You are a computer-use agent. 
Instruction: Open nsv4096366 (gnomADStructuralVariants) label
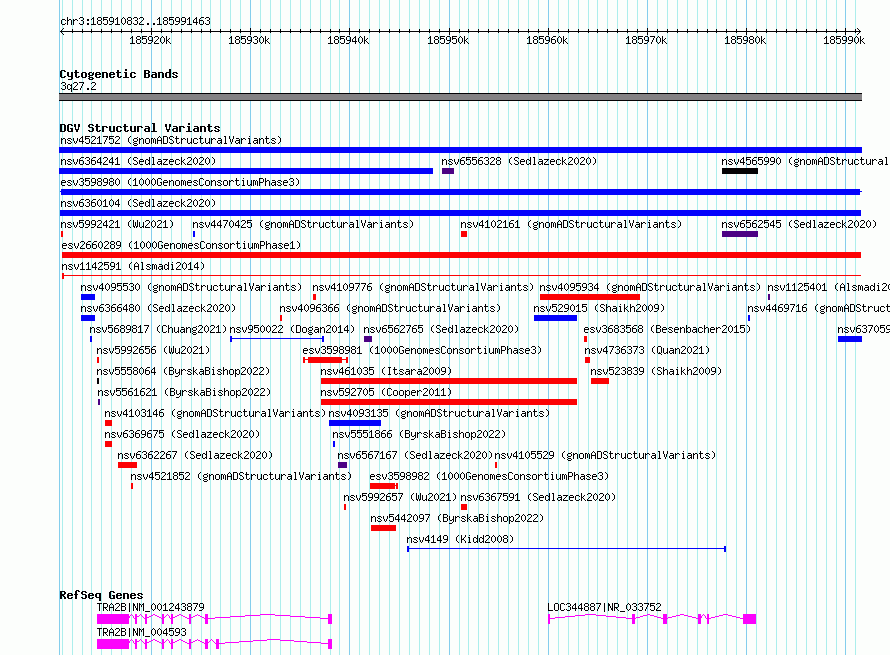391,308
